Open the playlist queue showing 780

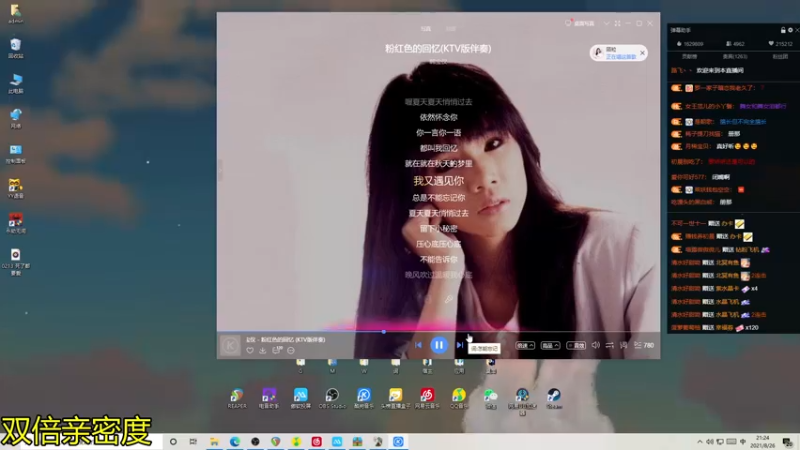[644, 345]
